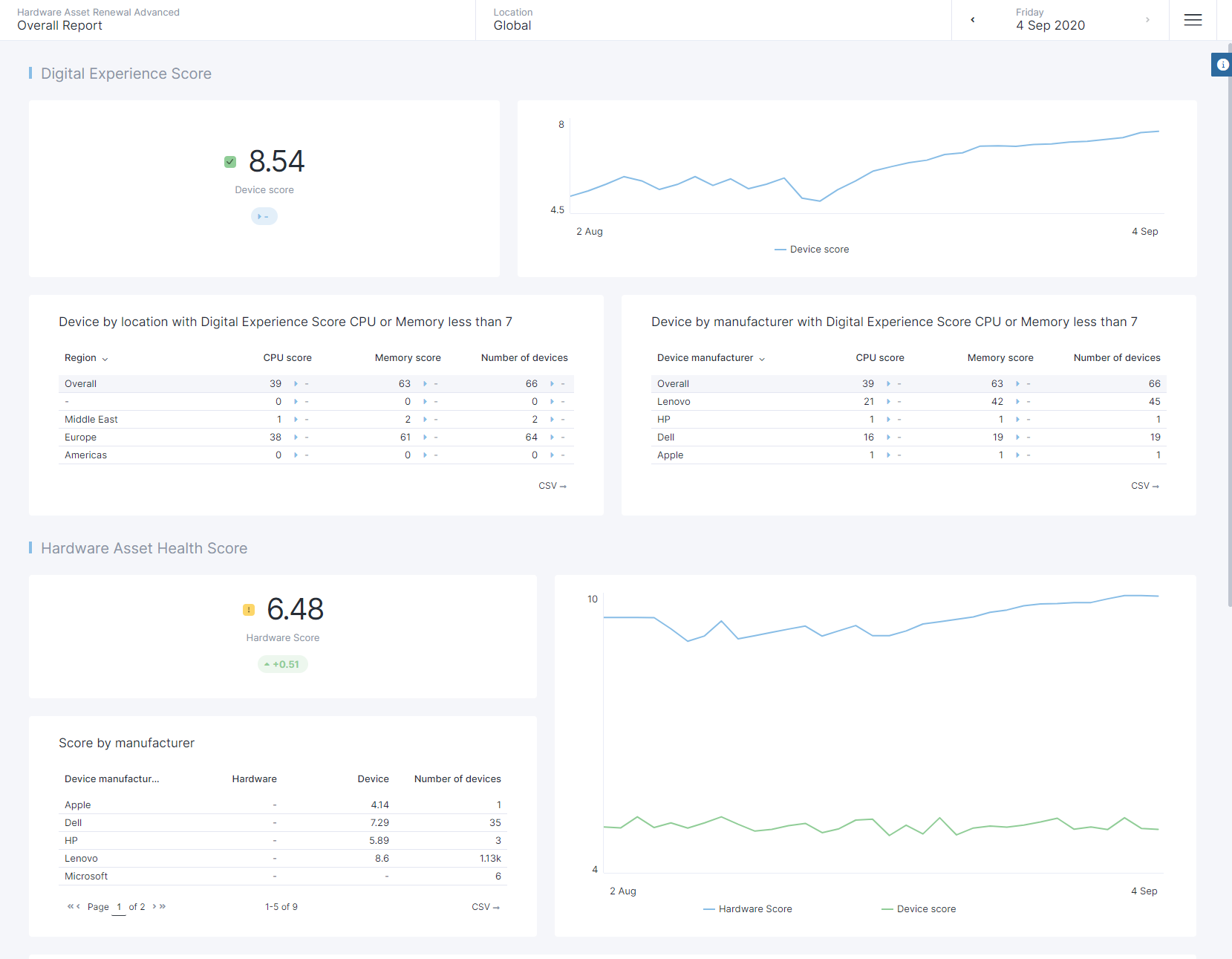Click the page number input field

(x=119, y=907)
